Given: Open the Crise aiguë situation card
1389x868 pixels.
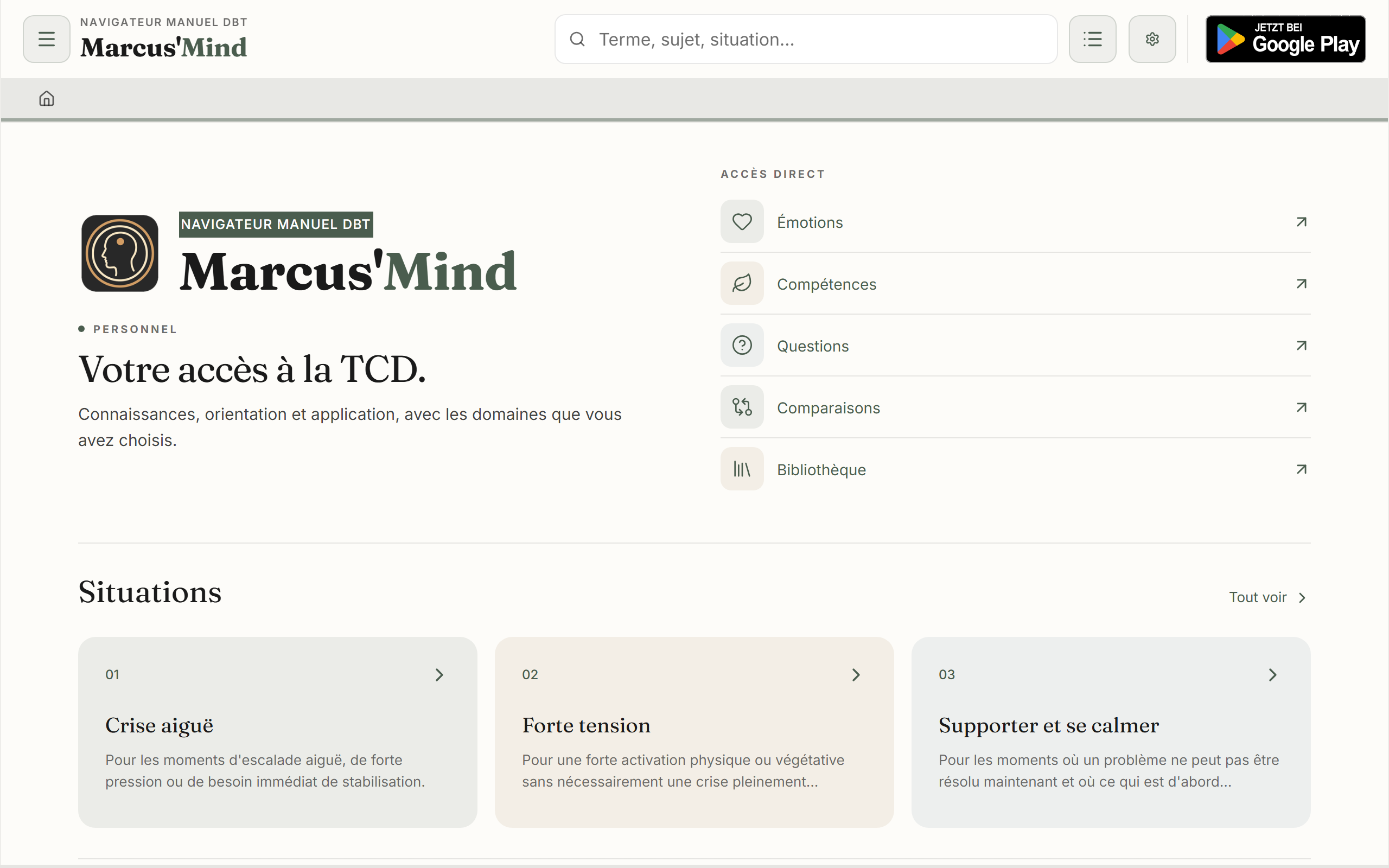Looking at the screenshot, I should click(278, 732).
